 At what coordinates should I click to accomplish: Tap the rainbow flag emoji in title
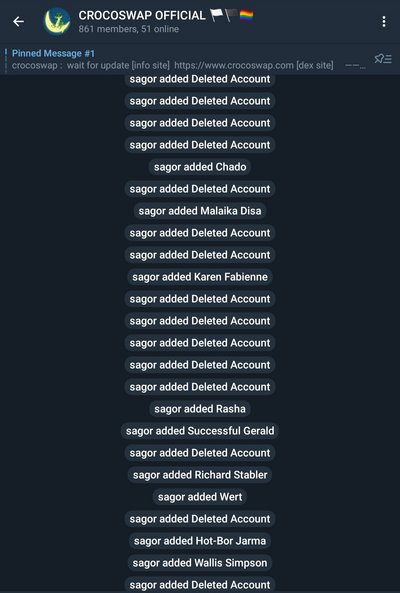click(246, 16)
